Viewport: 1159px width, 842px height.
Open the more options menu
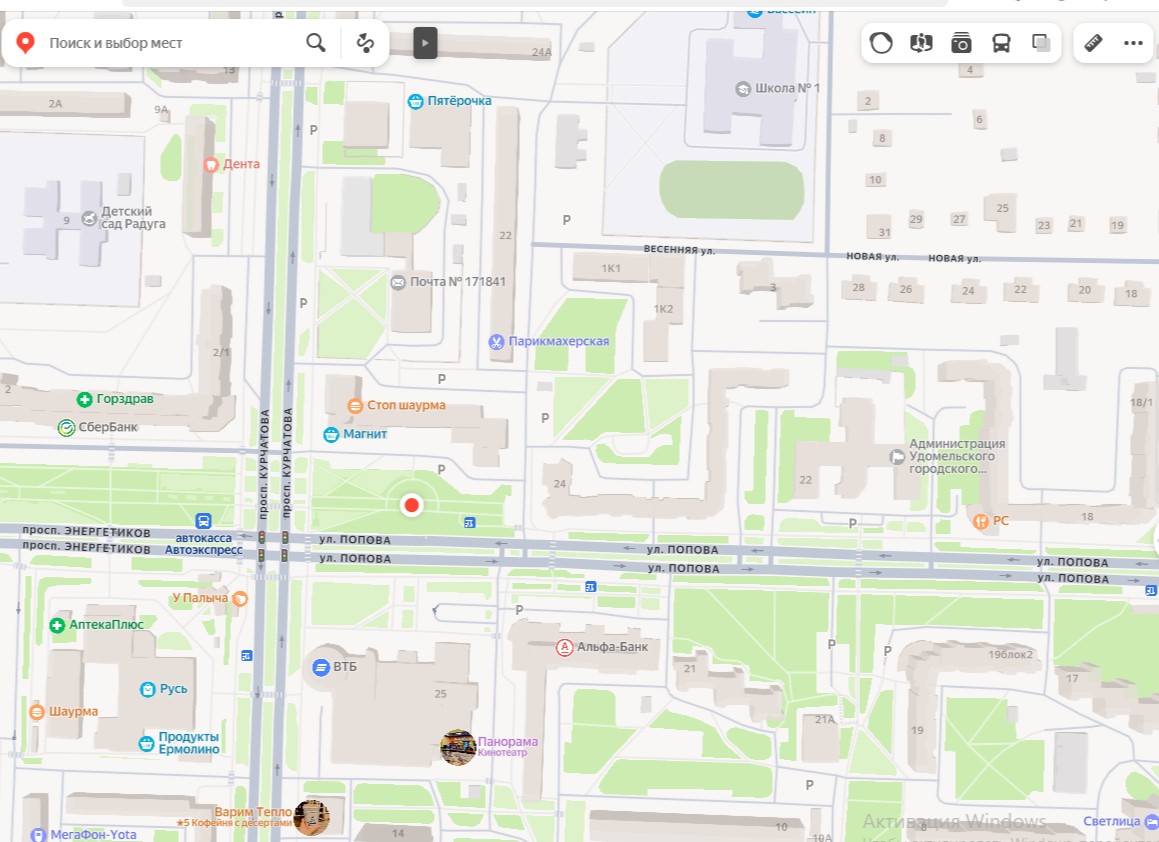[x=1133, y=43]
